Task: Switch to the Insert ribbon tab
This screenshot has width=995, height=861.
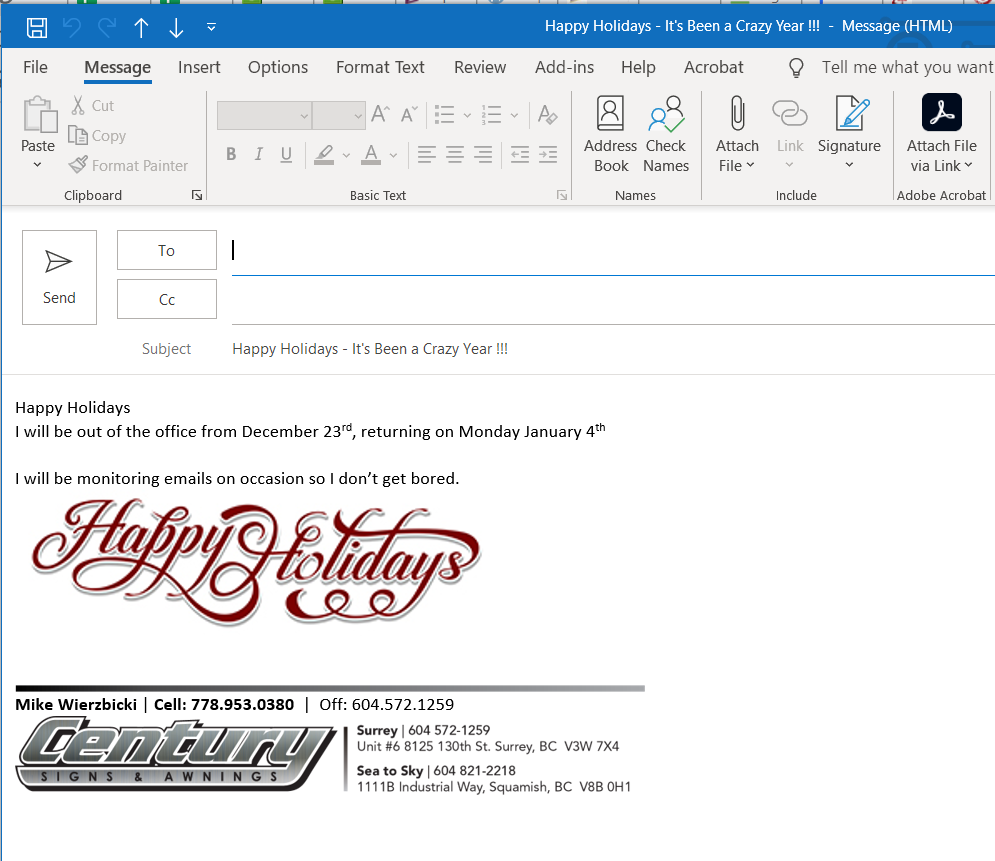Action: point(199,67)
